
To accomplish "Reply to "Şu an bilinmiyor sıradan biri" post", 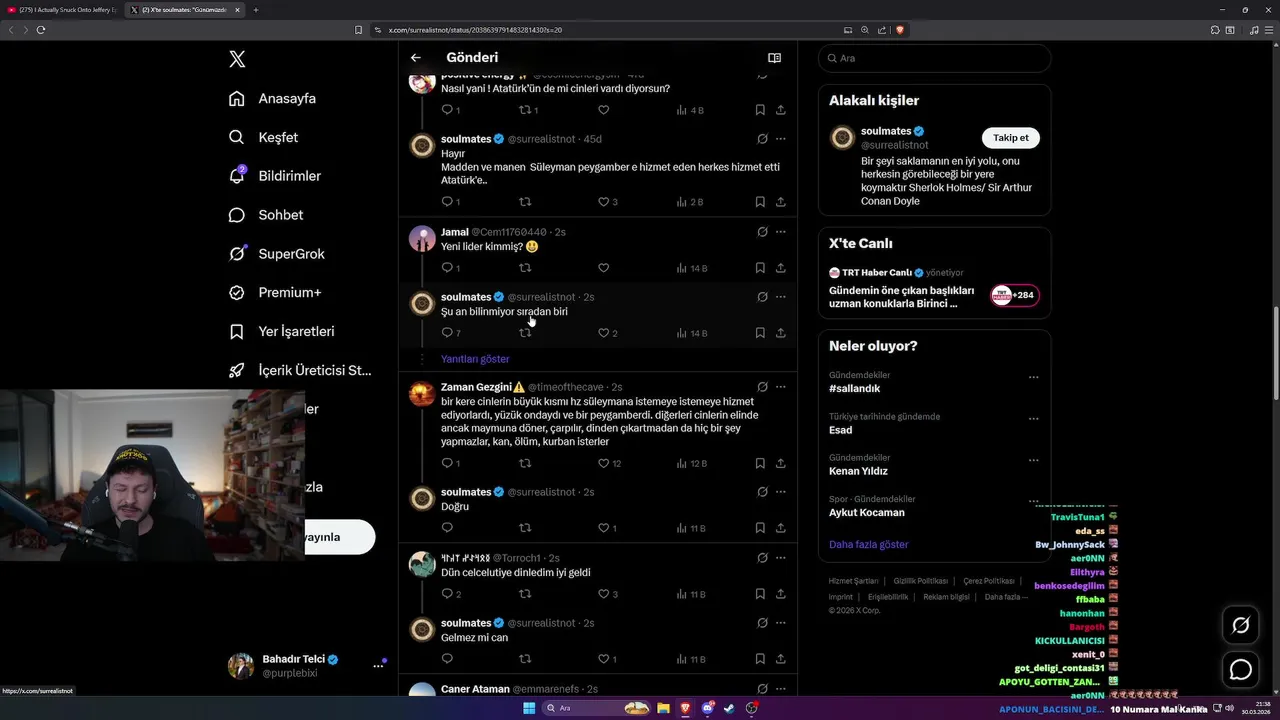I will [447, 333].
